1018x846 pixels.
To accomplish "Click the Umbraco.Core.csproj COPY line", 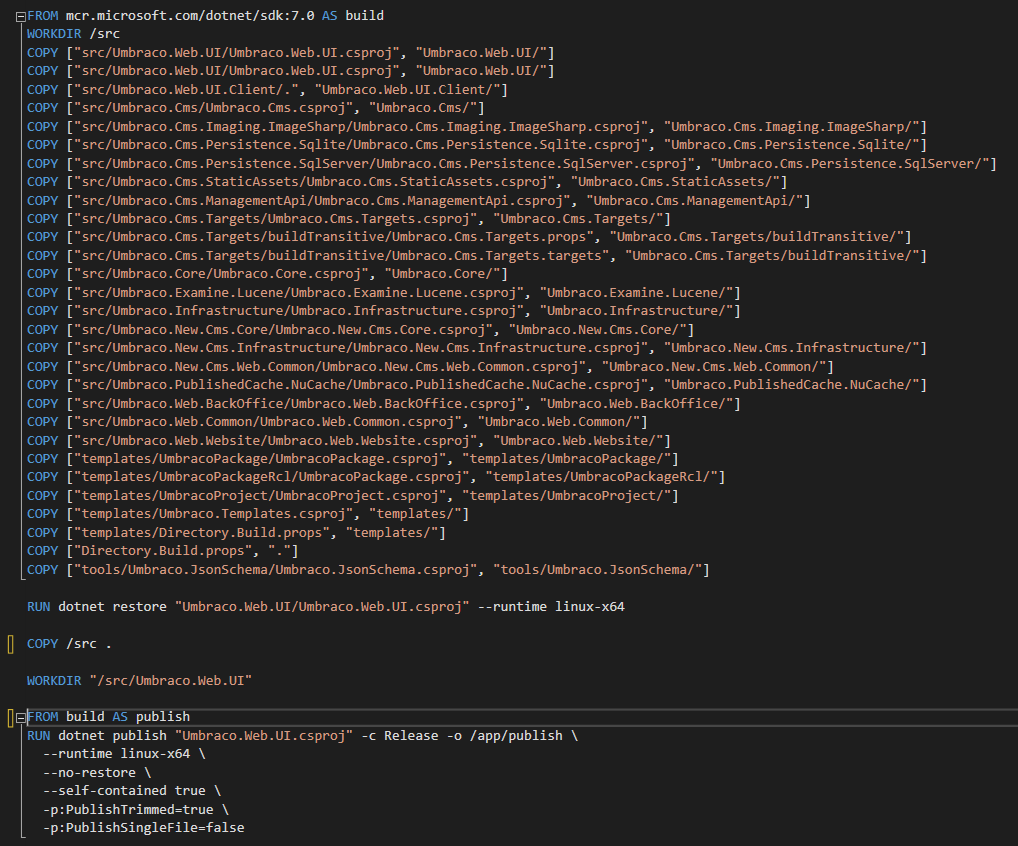I will click(x=267, y=274).
